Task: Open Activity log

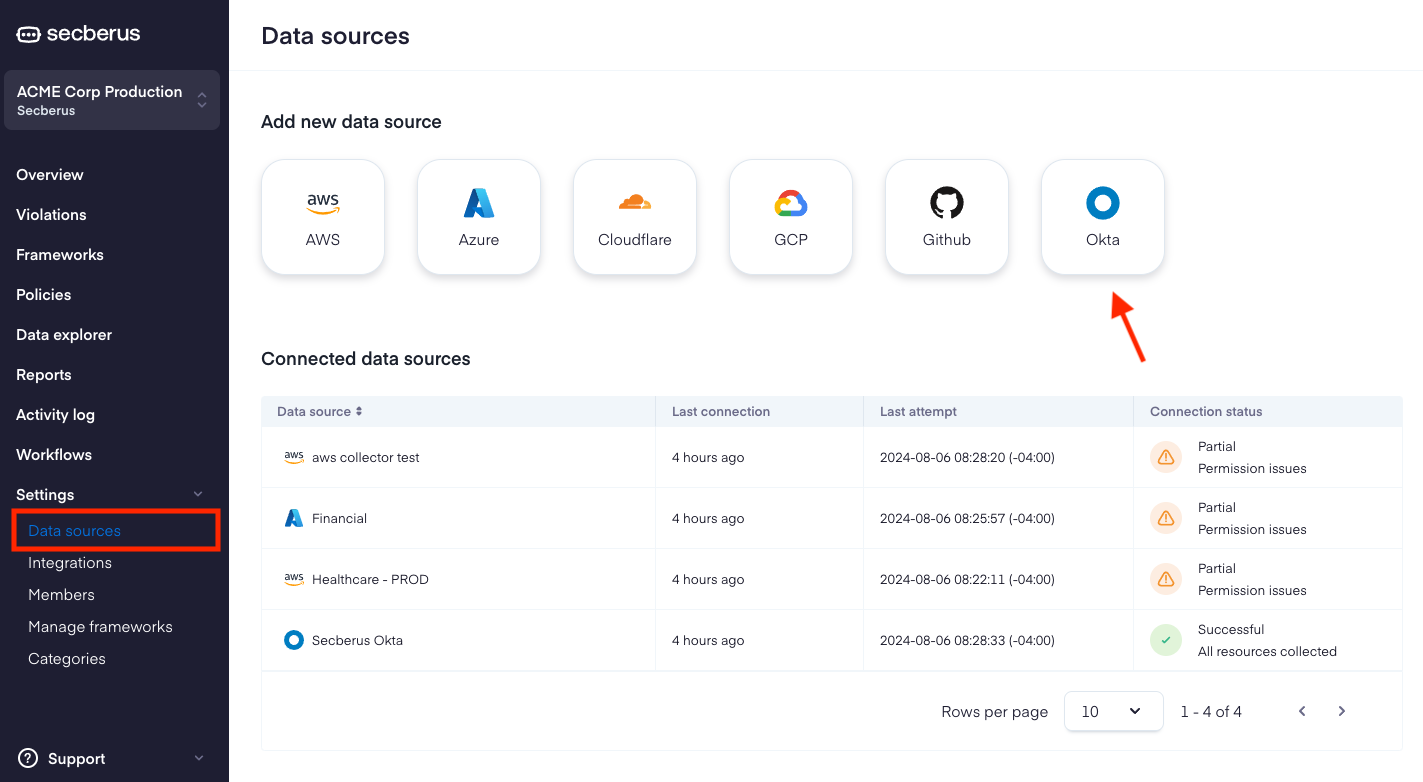Action: pos(55,414)
